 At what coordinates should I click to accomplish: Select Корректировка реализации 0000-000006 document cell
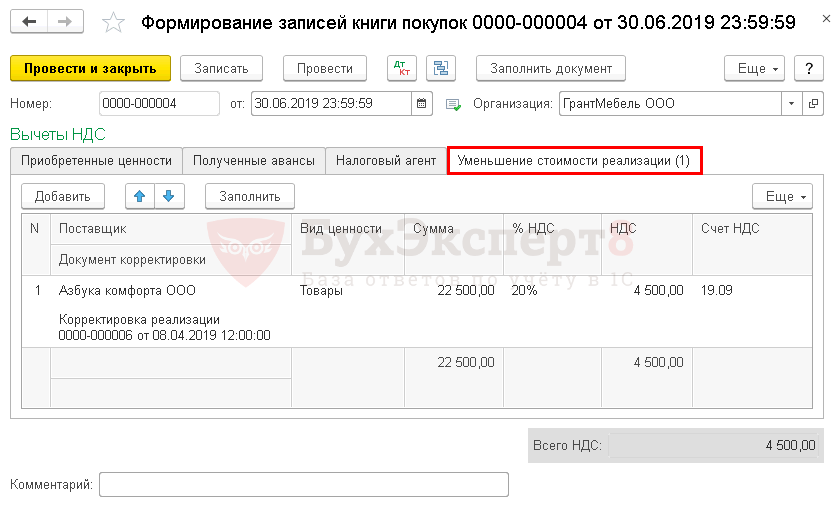point(171,328)
